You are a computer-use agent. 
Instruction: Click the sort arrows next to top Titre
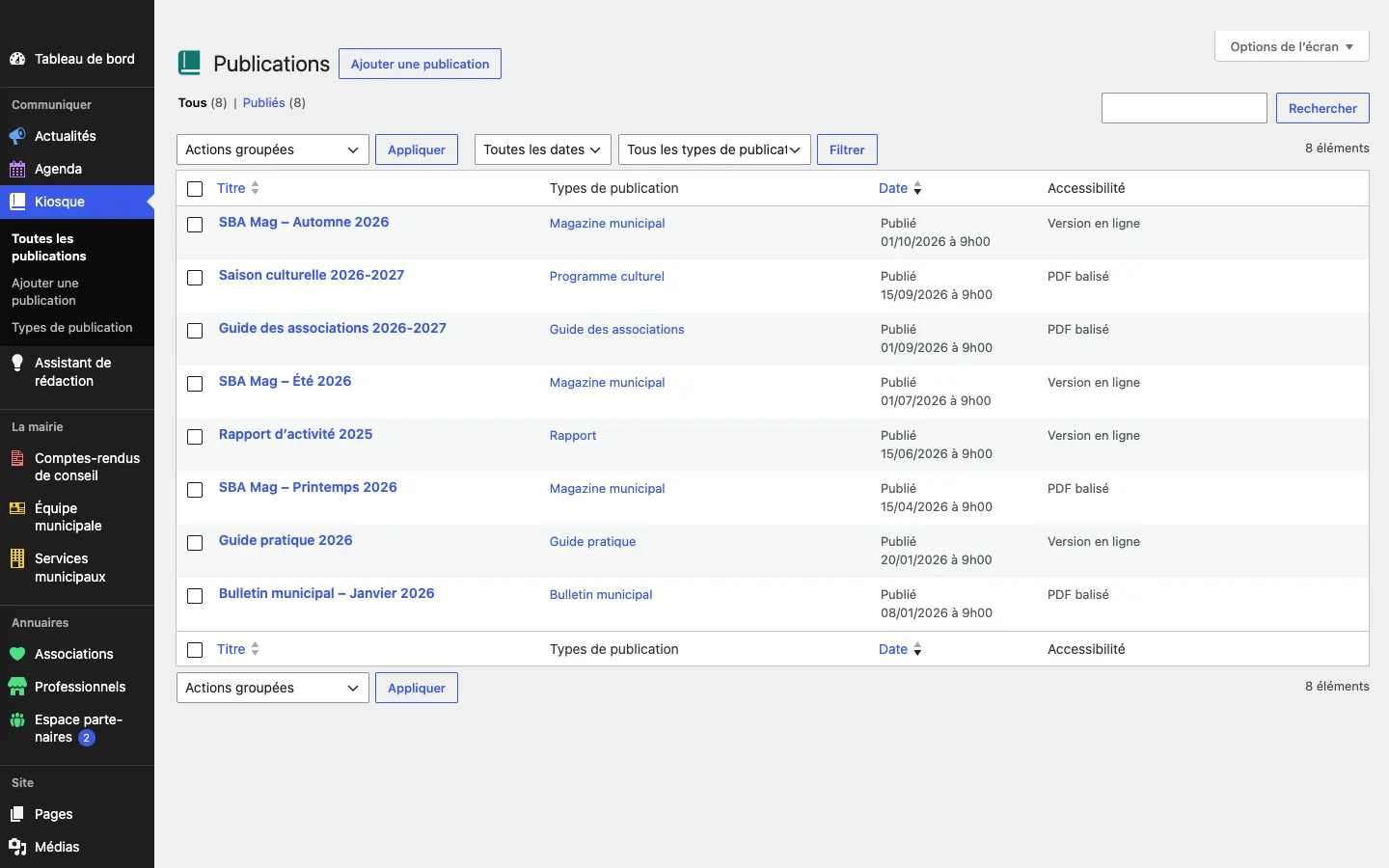pos(255,188)
